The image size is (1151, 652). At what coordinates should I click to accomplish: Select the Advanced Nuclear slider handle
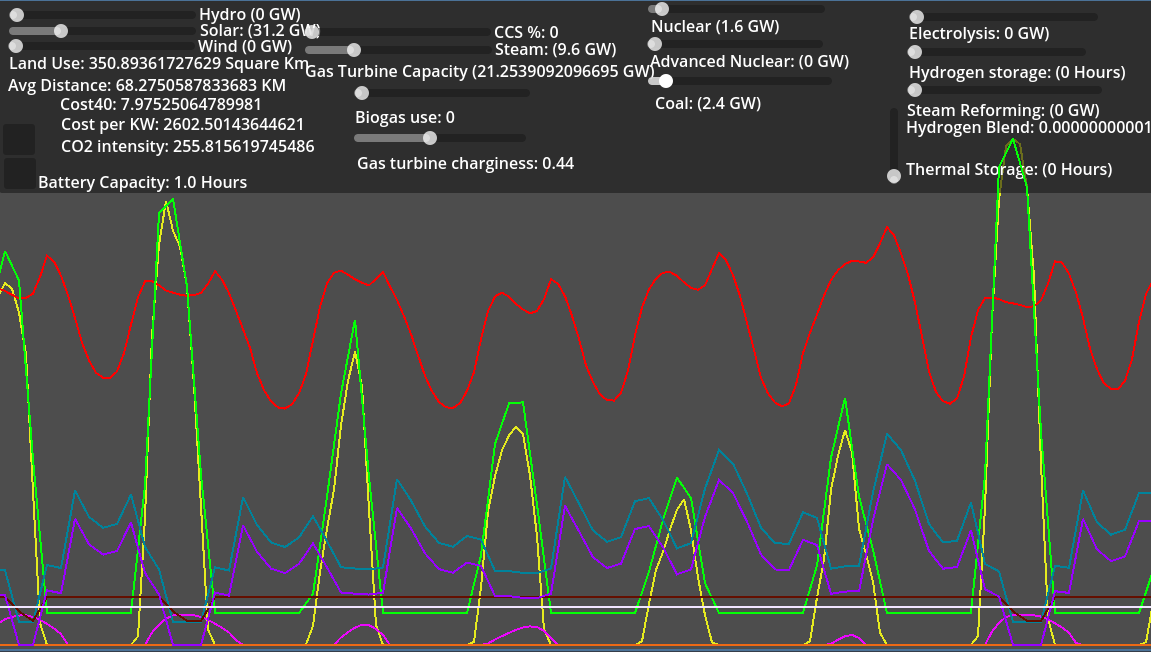tap(655, 44)
